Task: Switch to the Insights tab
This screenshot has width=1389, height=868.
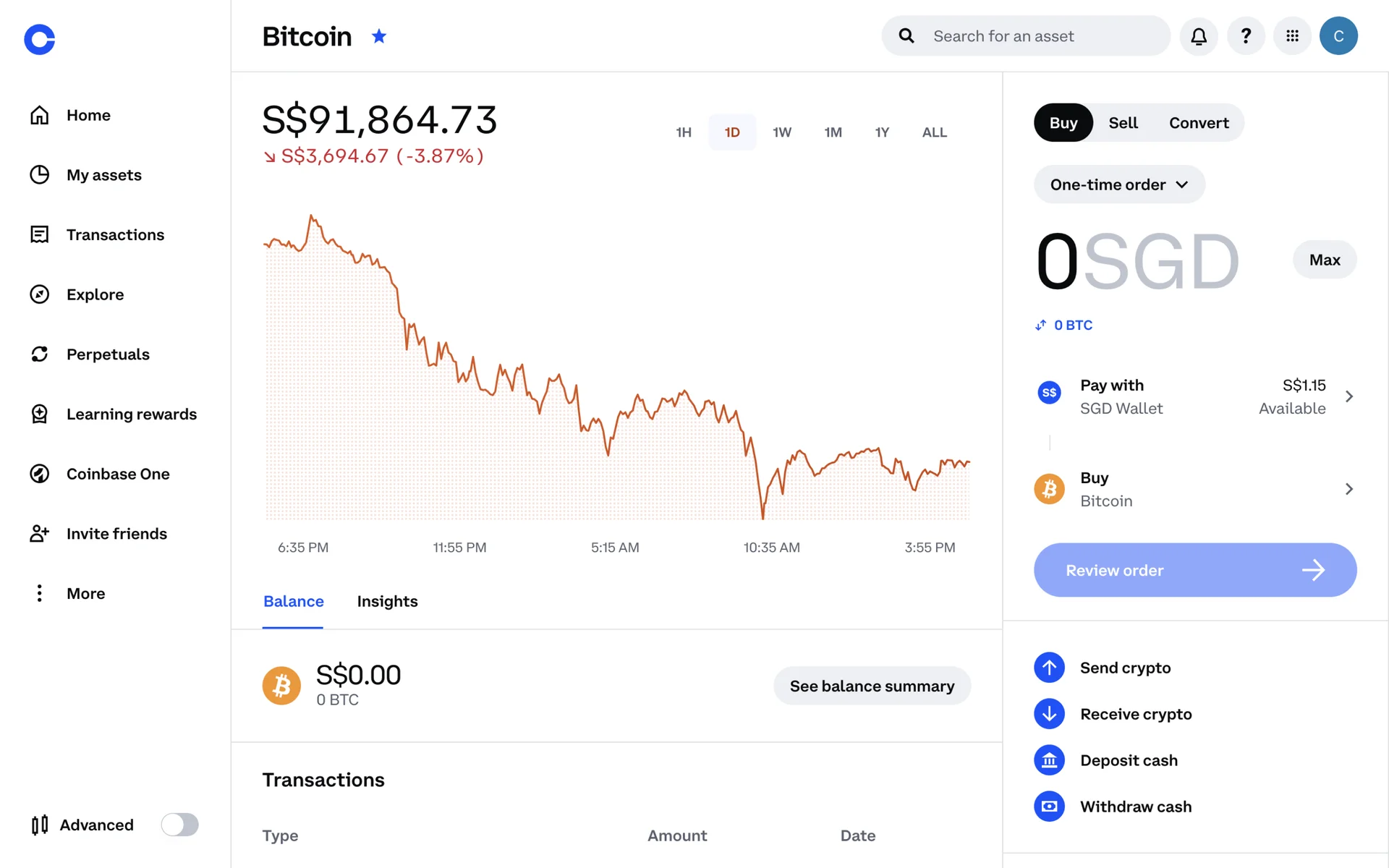Action: (x=387, y=601)
